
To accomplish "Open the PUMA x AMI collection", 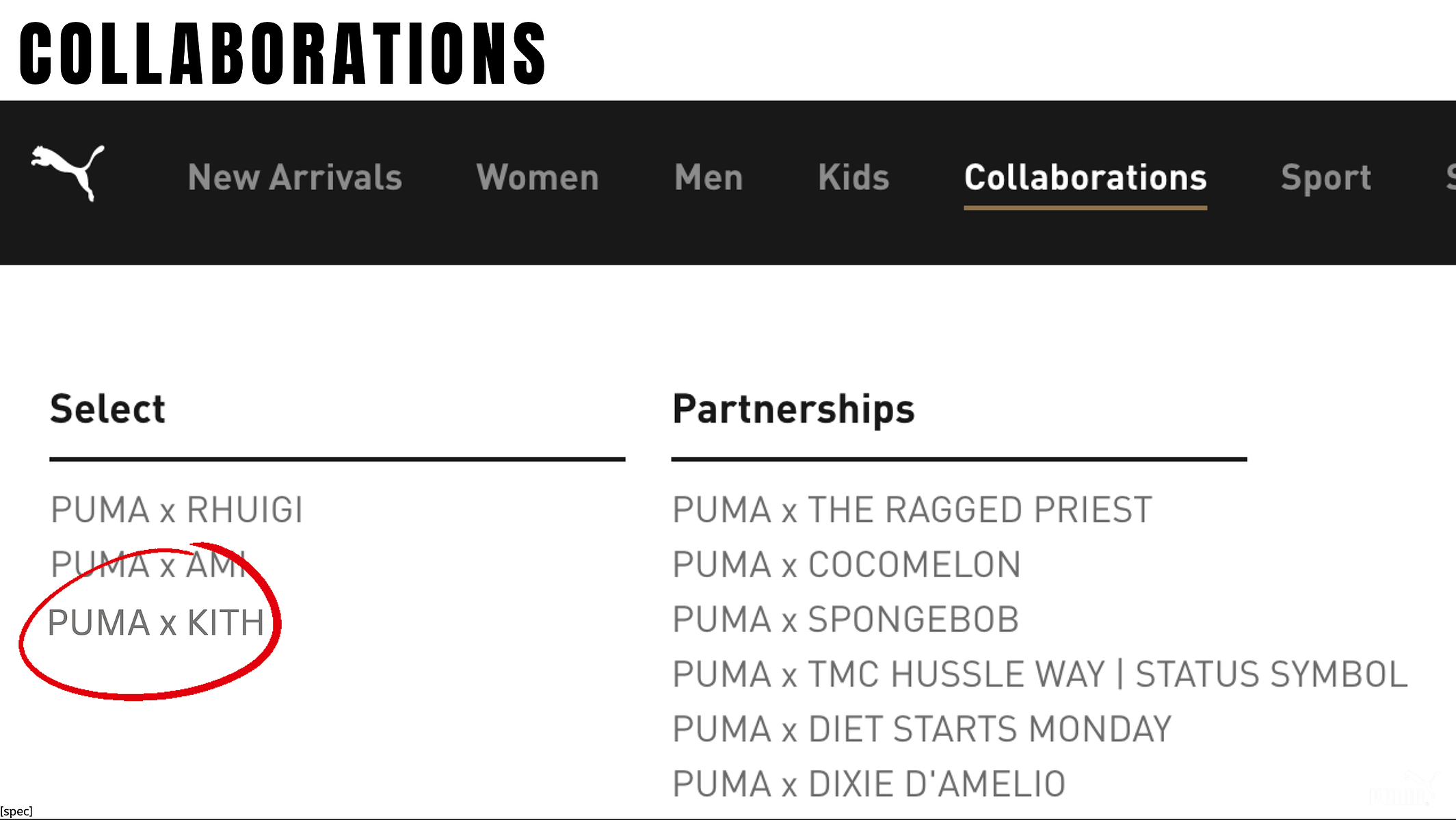I will (x=148, y=565).
